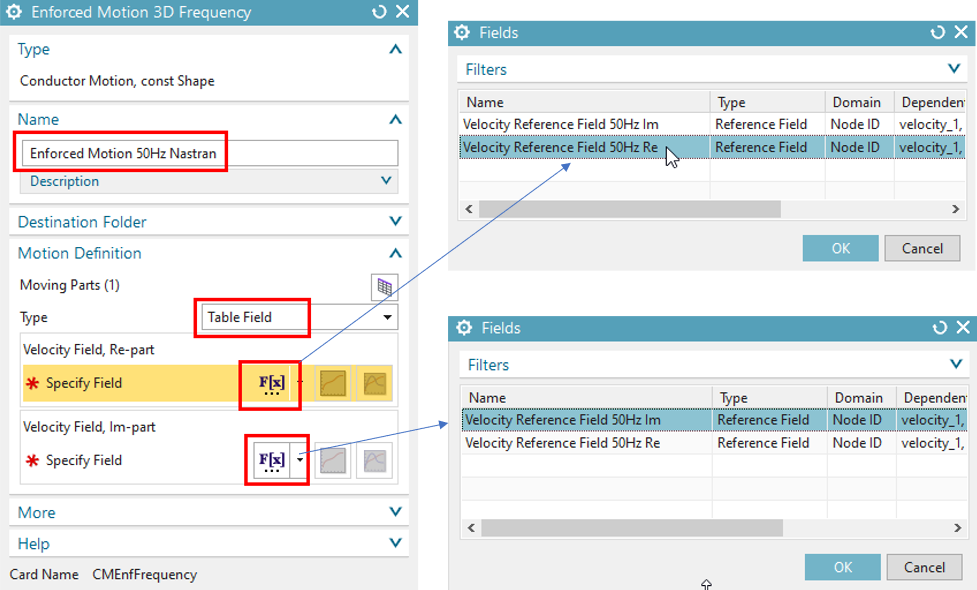The image size is (977, 590).
Task: Click the Im-part table field constructor icon
Action: [x=332, y=461]
